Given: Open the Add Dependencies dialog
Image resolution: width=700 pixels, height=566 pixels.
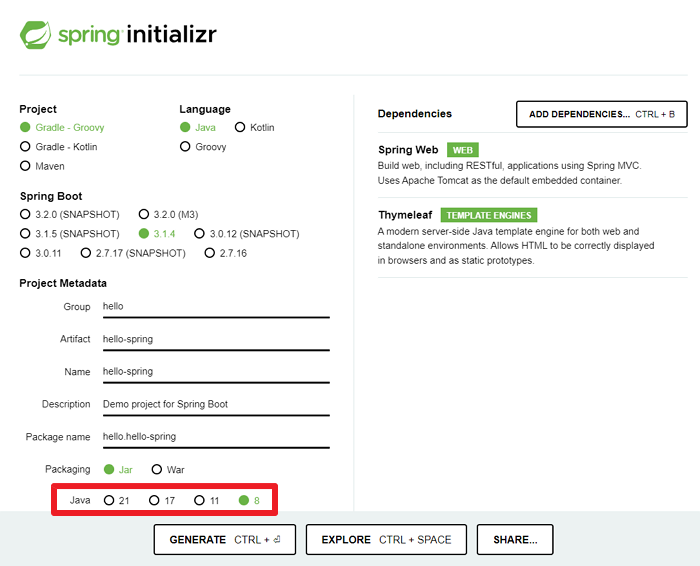Looking at the screenshot, I should [602, 114].
